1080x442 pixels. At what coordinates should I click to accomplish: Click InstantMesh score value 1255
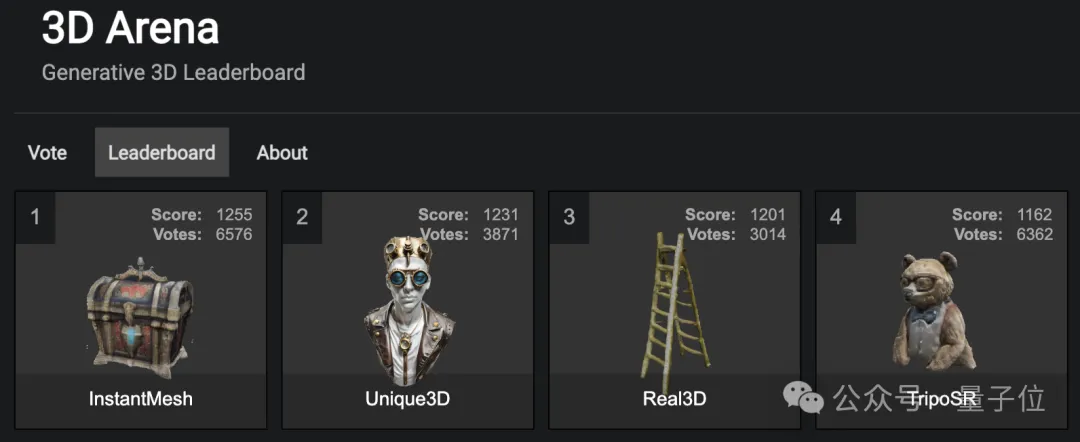(234, 215)
